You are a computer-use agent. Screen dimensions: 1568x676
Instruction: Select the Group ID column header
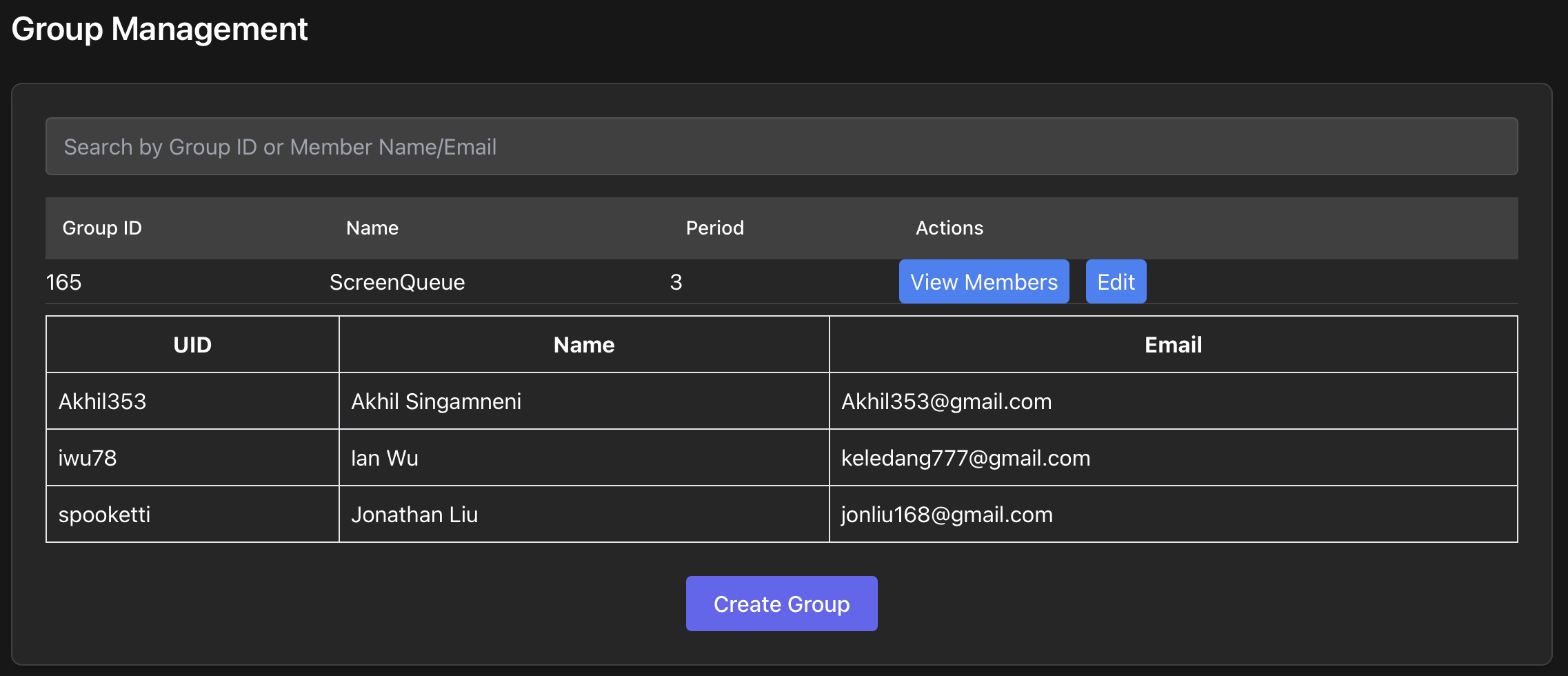pyautogui.click(x=101, y=228)
